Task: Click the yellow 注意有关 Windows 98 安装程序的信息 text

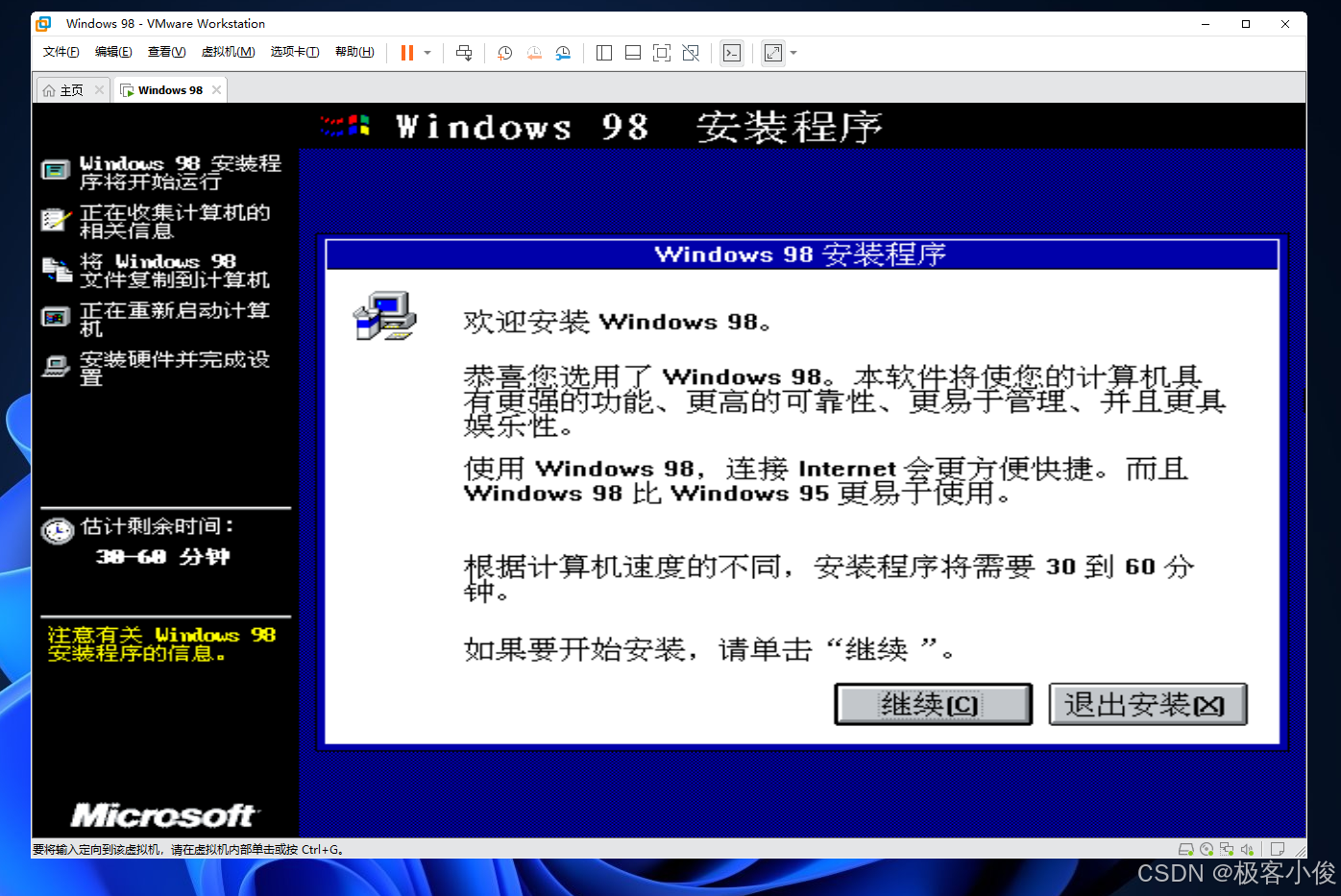Action: pos(161,643)
